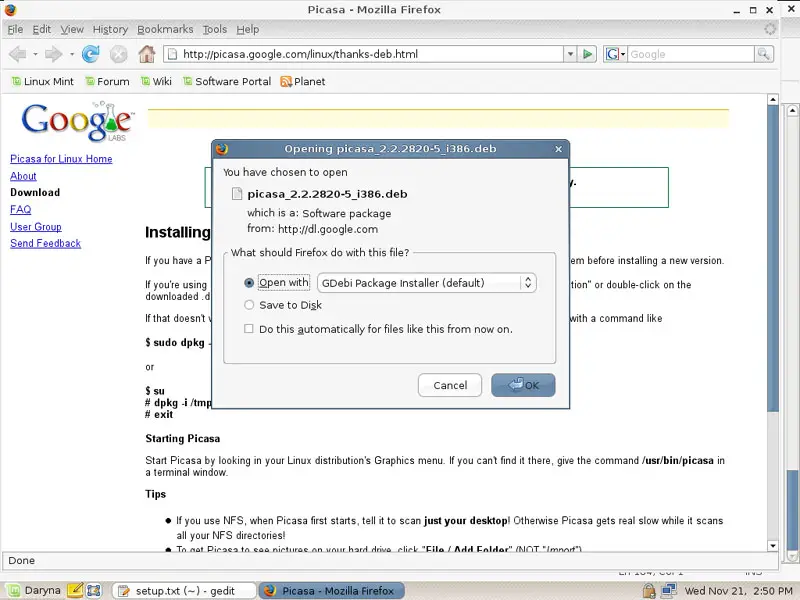Click the search magnifier icon
Image resolution: width=800 pixels, height=600 pixels.
(763, 54)
